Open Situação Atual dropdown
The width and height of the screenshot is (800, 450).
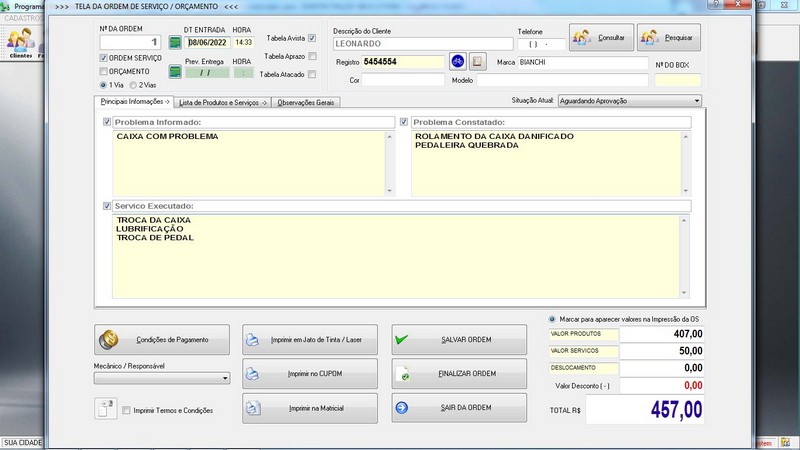pyautogui.click(x=630, y=101)
